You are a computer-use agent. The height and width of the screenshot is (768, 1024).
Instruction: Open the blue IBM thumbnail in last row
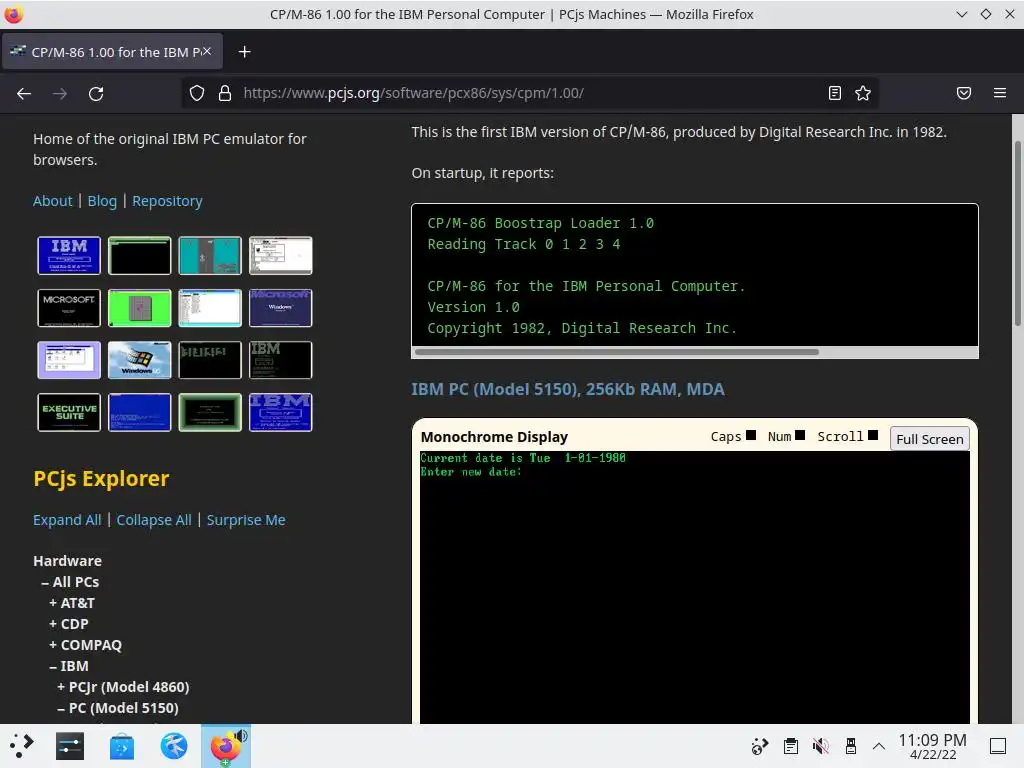click(281, 412)
